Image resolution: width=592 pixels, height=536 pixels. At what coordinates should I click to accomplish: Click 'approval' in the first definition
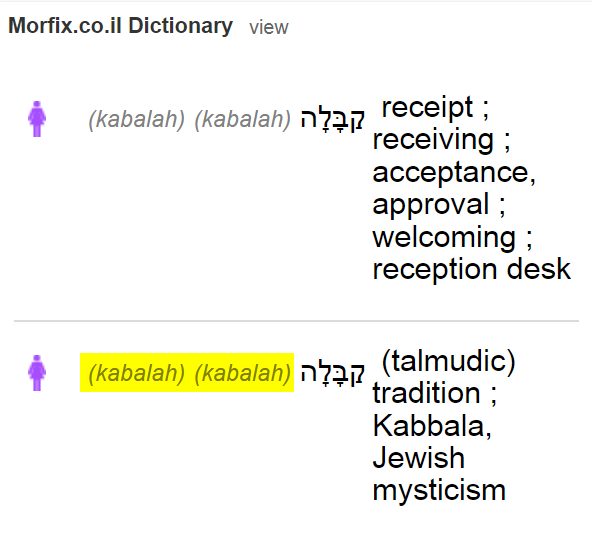431,205
